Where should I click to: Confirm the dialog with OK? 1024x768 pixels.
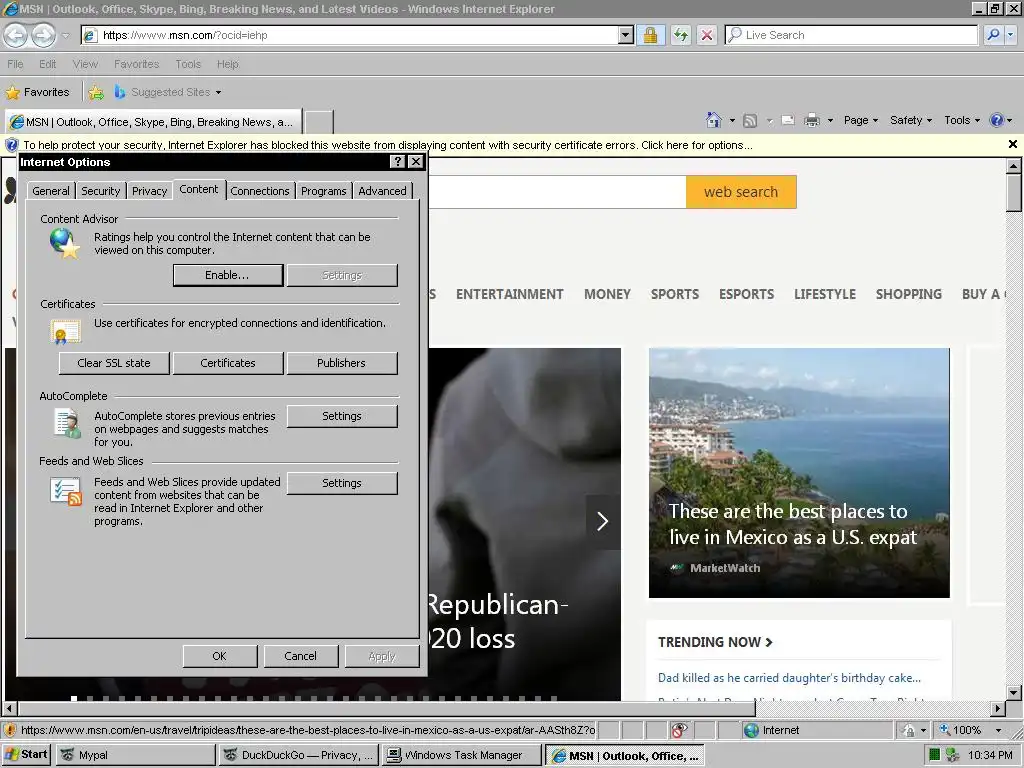(219, 656)
